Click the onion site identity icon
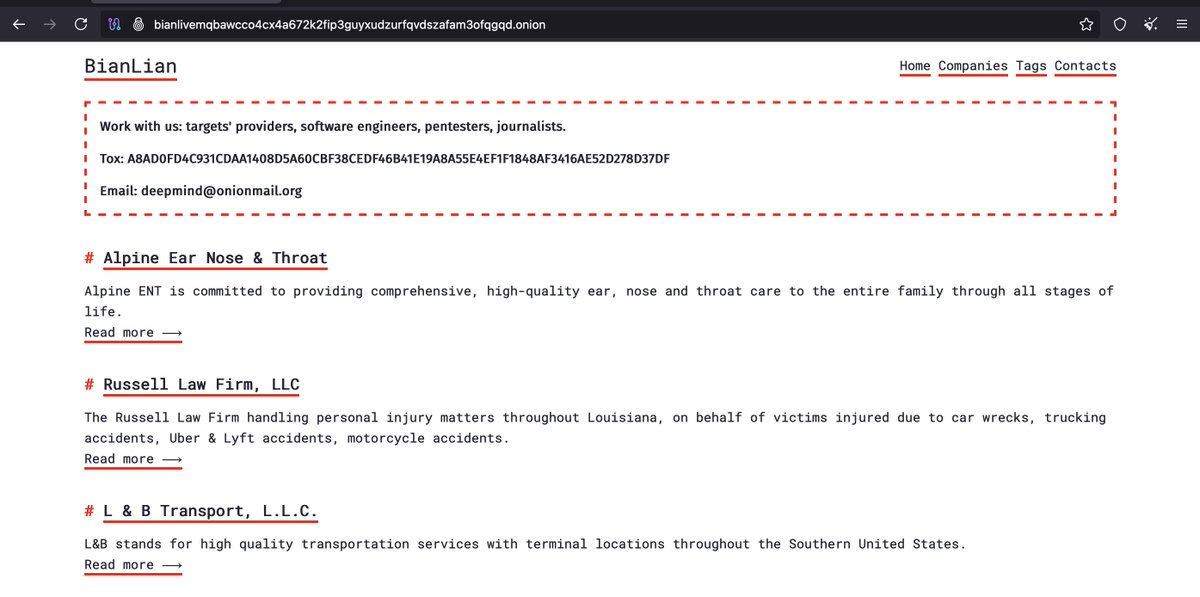The width and height of the screenshot is (1200, 597). coord(139,24)
